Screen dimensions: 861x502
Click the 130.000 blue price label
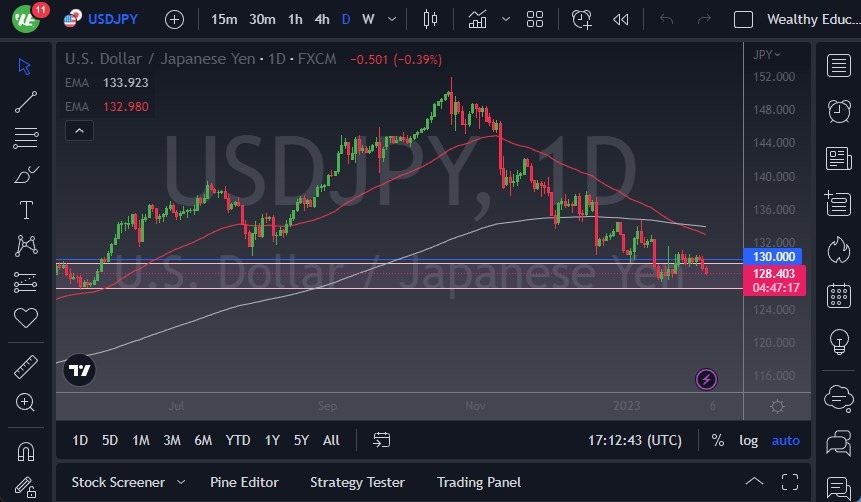771,257
